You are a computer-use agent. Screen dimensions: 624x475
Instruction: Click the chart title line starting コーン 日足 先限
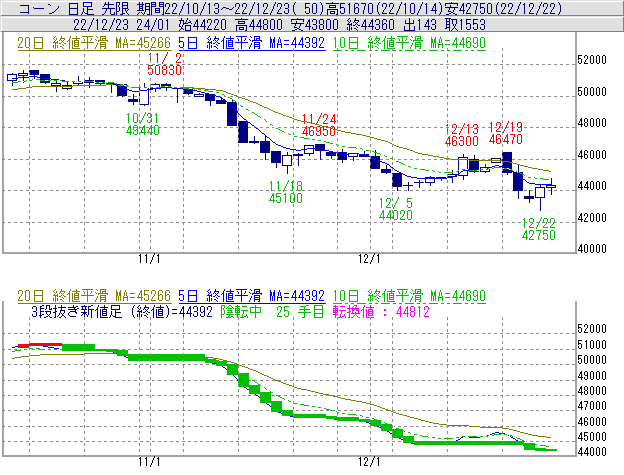coord(290,8)
